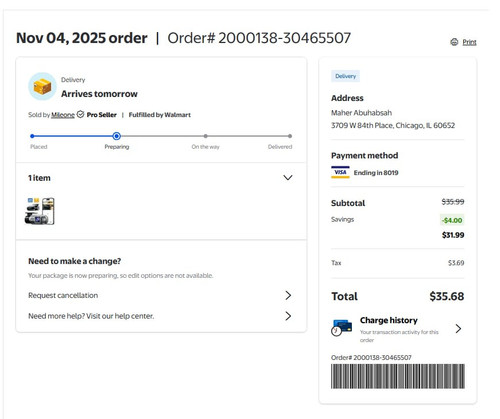
Task: Click the Charge history credit card icon
Action: point(342,328)
